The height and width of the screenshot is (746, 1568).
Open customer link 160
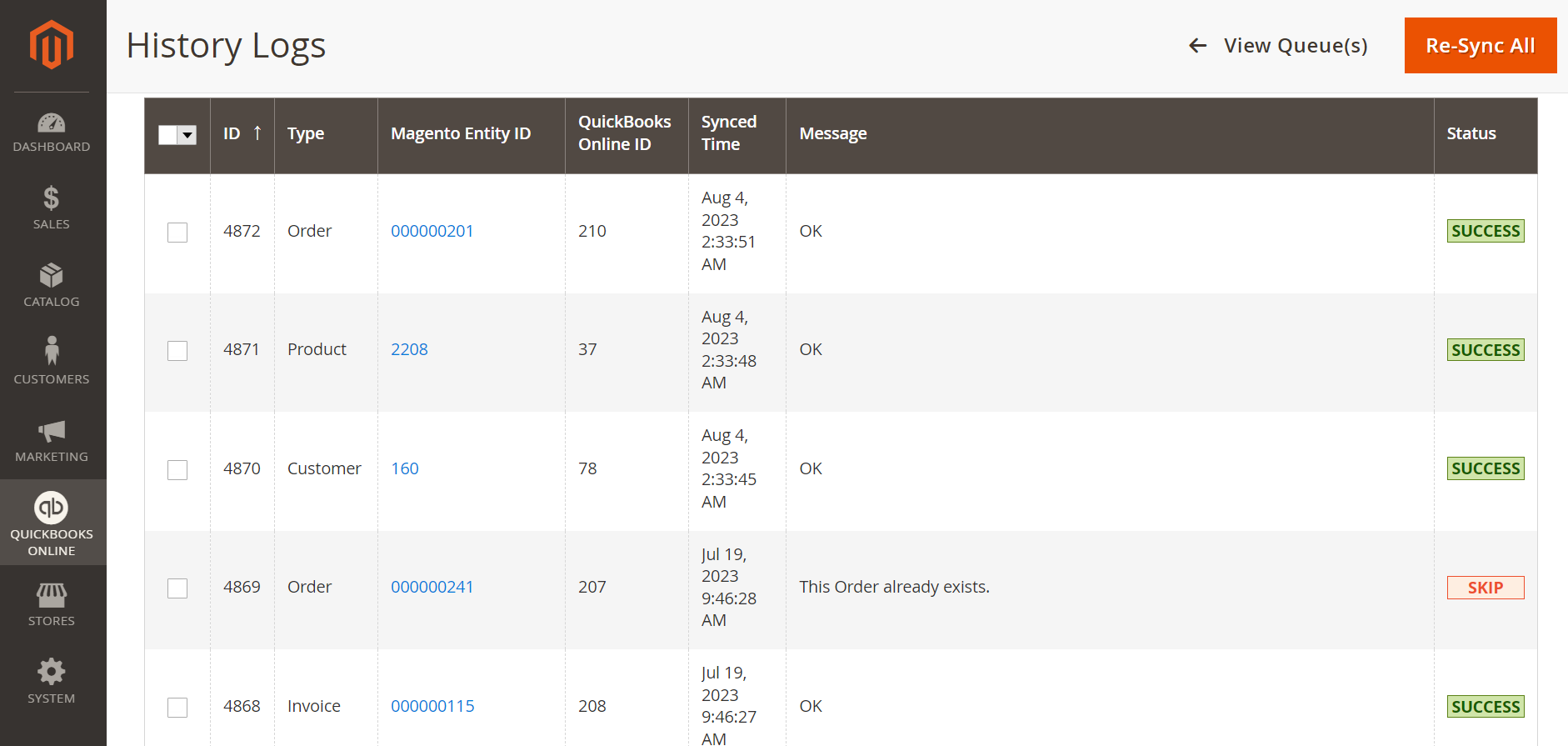405,468
